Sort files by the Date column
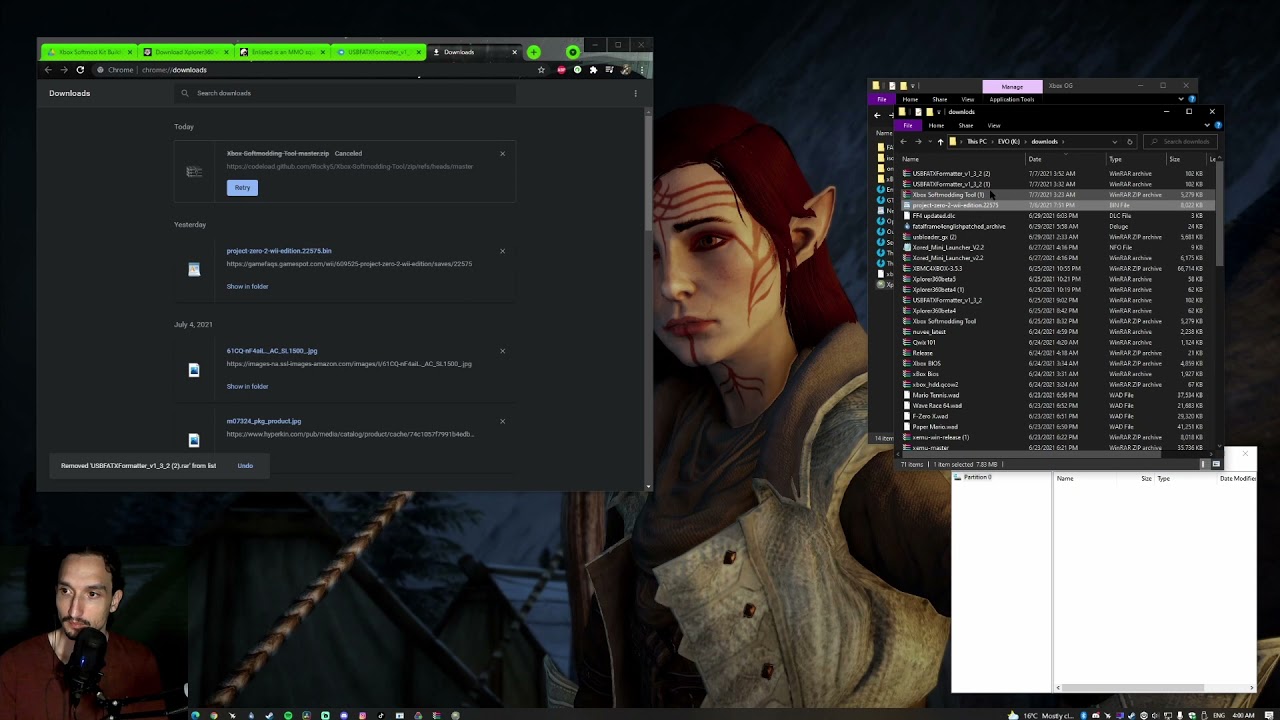 (x=1066, y=159)
